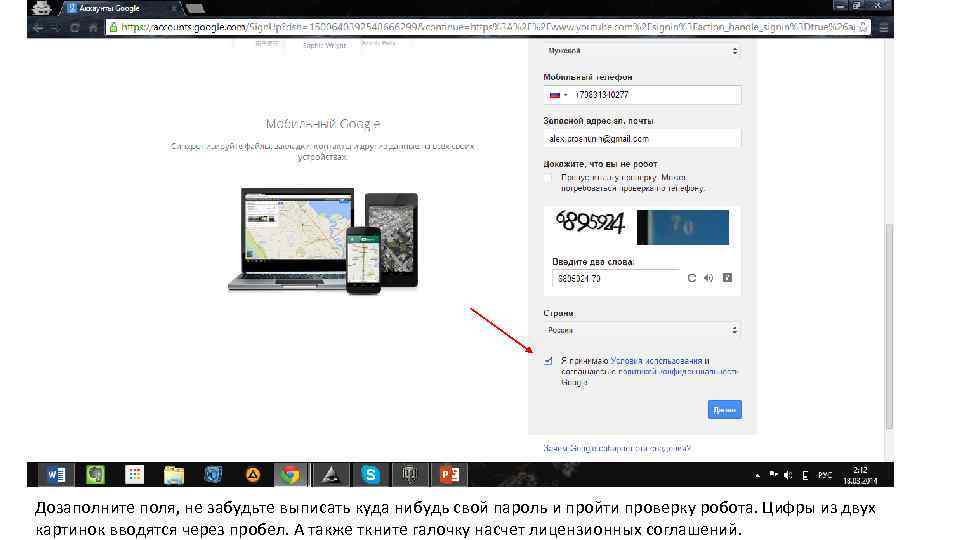Image resolution: width=960 pixels, height=540 pixels.
Task: Open the orange round taskbar app
Action: pyautogui.click(x=252, y=474)
